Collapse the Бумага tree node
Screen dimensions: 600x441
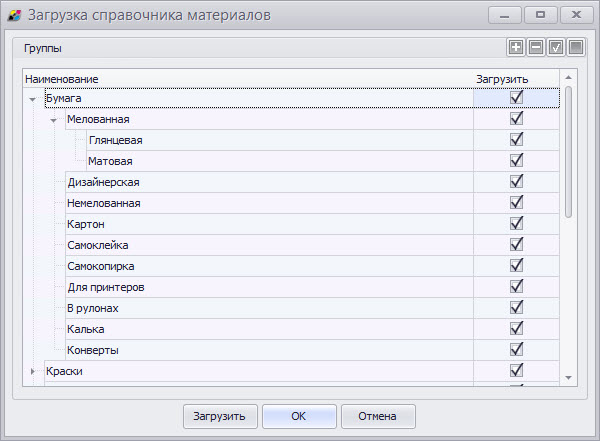(x=33, y=99)
